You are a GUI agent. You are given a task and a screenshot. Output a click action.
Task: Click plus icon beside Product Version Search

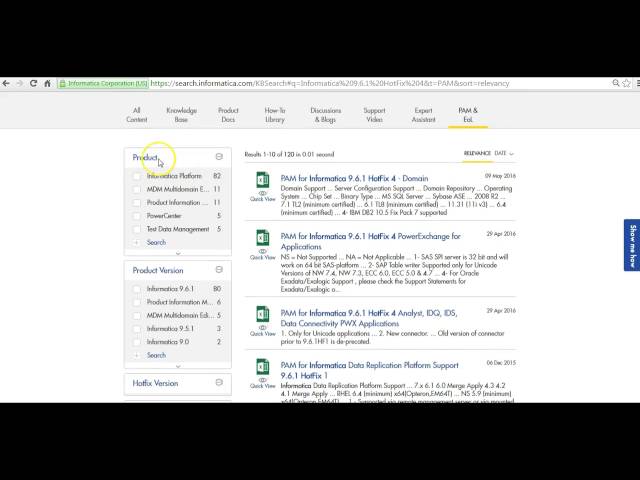[x=137, y=356]
